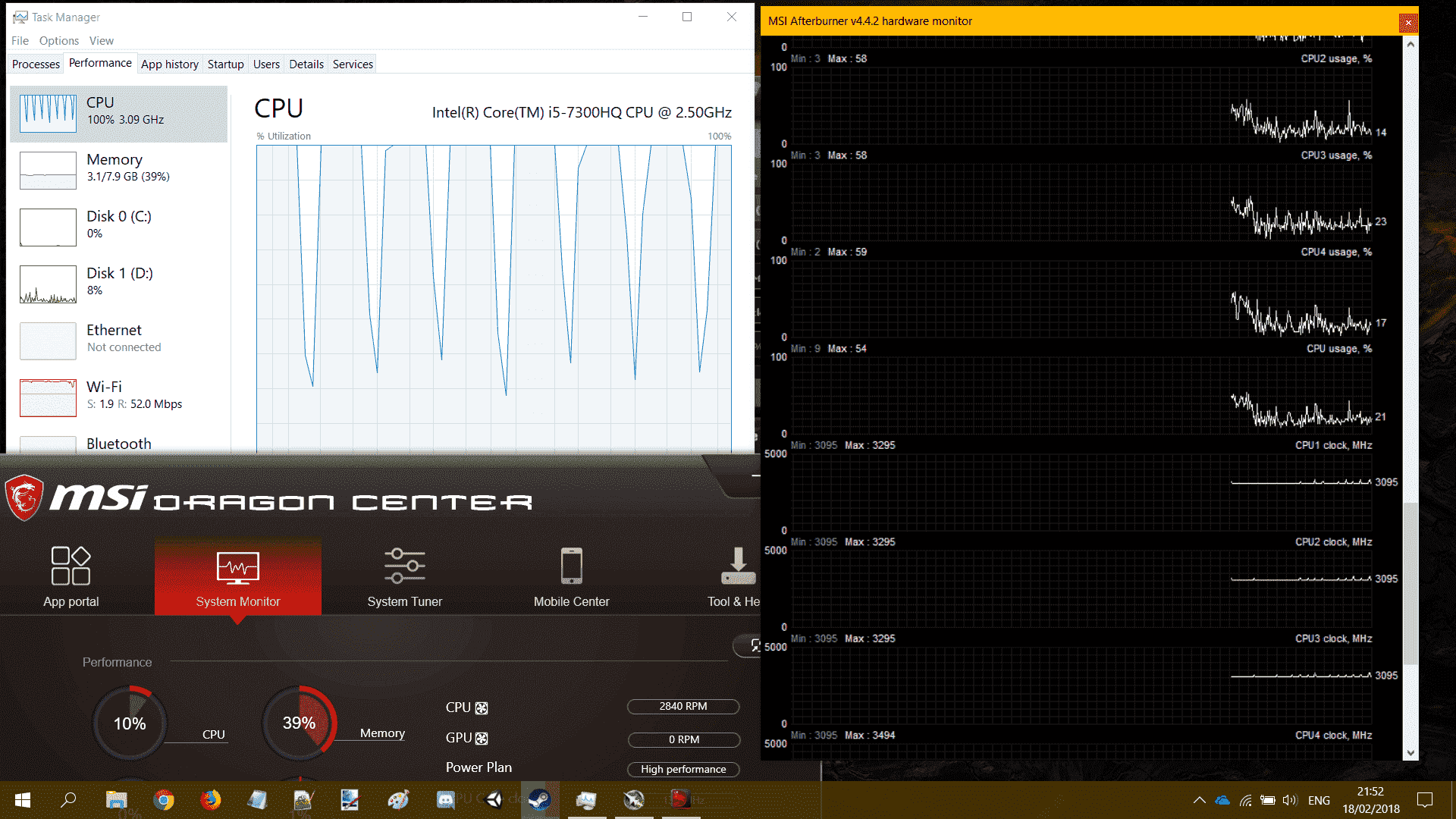Screen dimensions: 1456x819
Task: Switch to MSI Dragon Center in the taskbar
Action: point(680,800)
